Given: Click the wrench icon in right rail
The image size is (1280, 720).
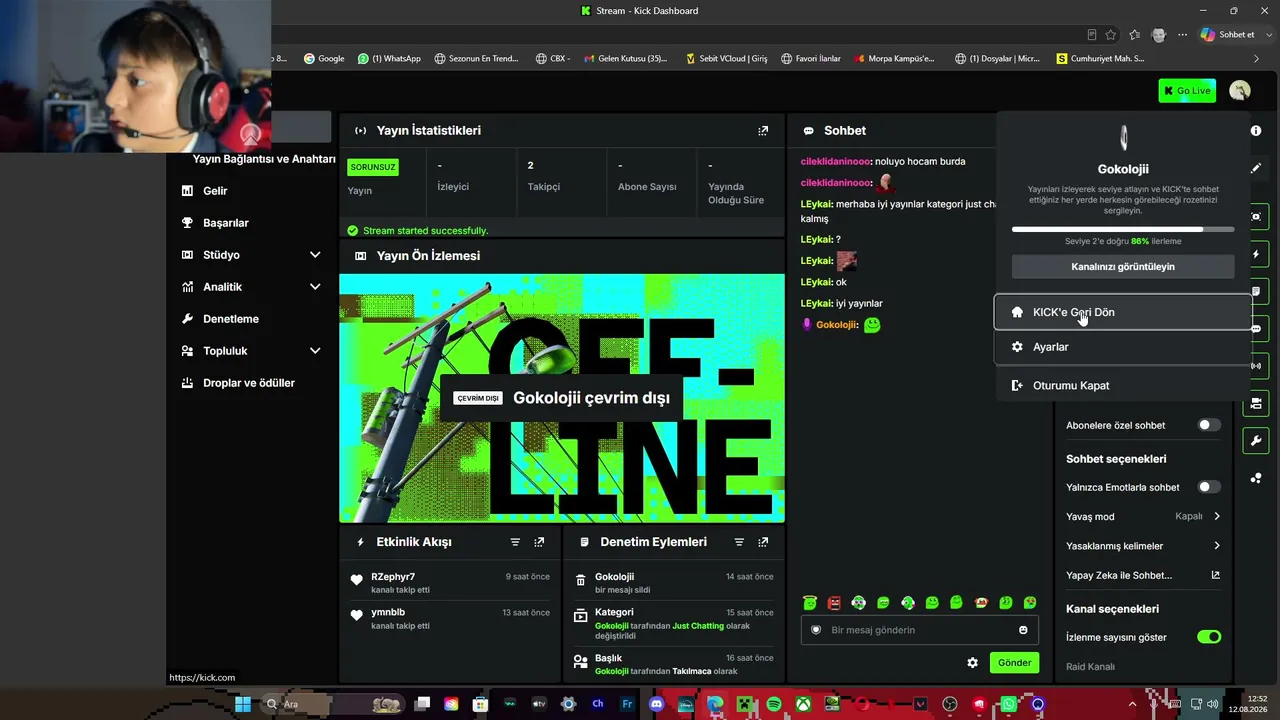Looking at the screenshot, I should [1256, 441].
